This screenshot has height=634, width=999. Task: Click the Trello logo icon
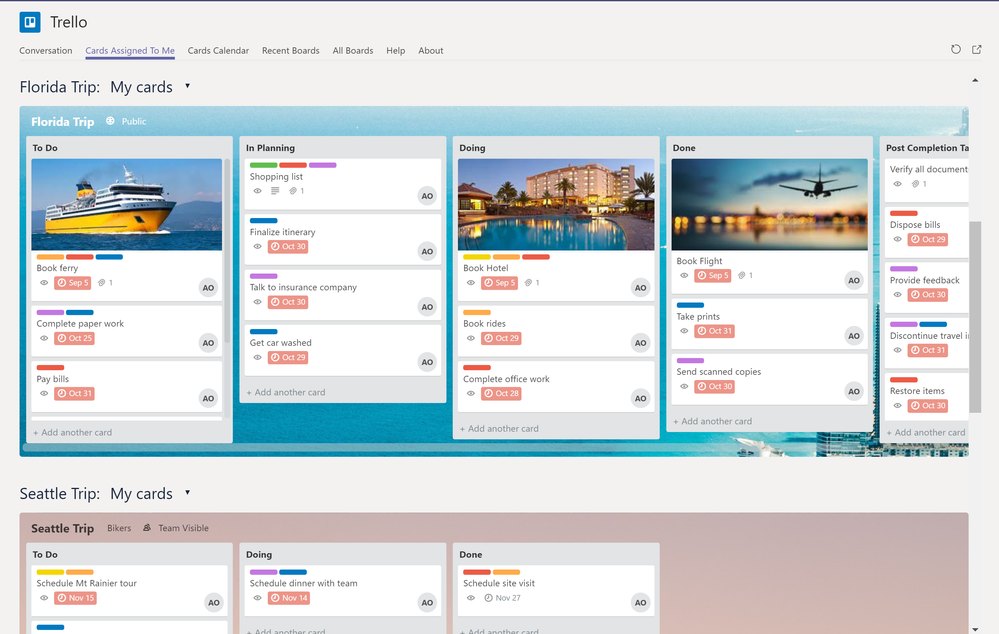[x=30, y=22]
